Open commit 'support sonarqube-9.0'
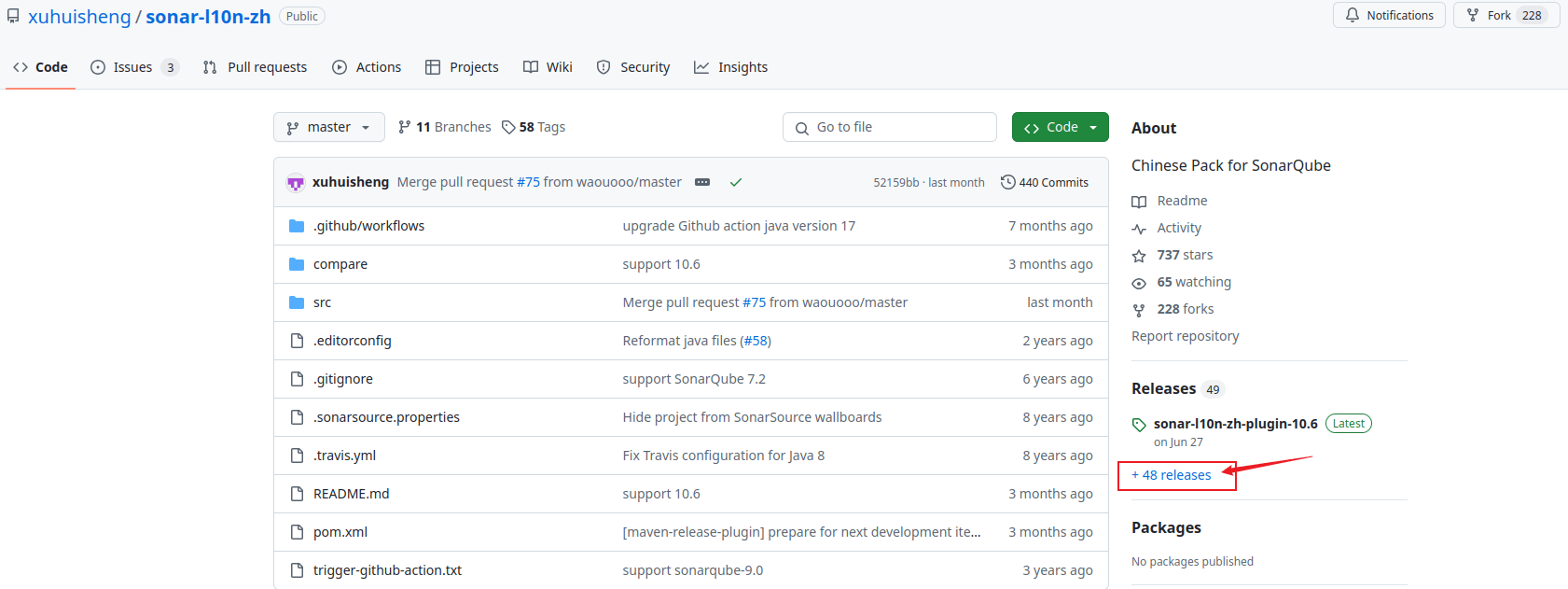The height and width of the screenshot is (589, 1568). click(693, 570)
